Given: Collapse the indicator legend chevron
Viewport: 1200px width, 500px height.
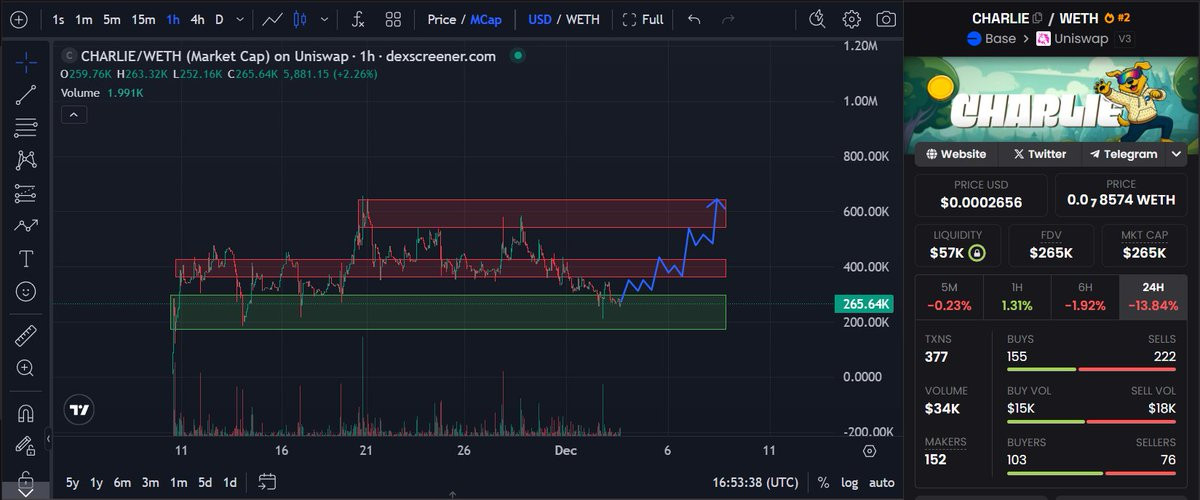Looking at the screenshot, I should (74, 115).
